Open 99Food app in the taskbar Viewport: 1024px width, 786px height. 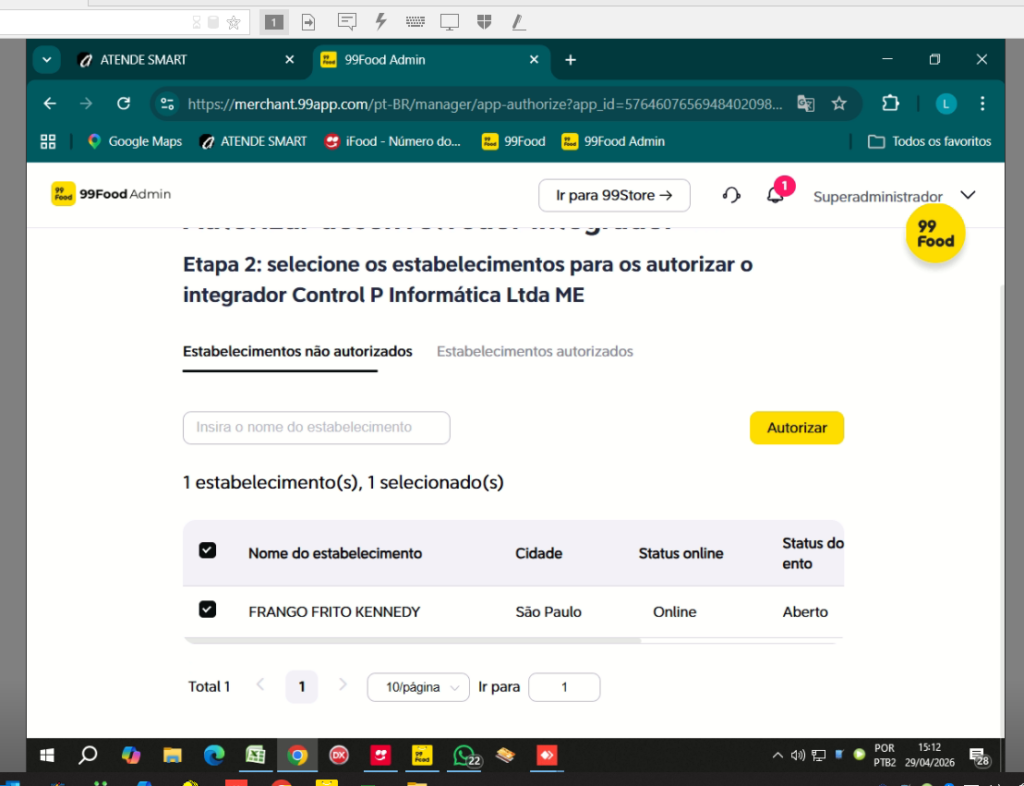[x=422, y=755]
